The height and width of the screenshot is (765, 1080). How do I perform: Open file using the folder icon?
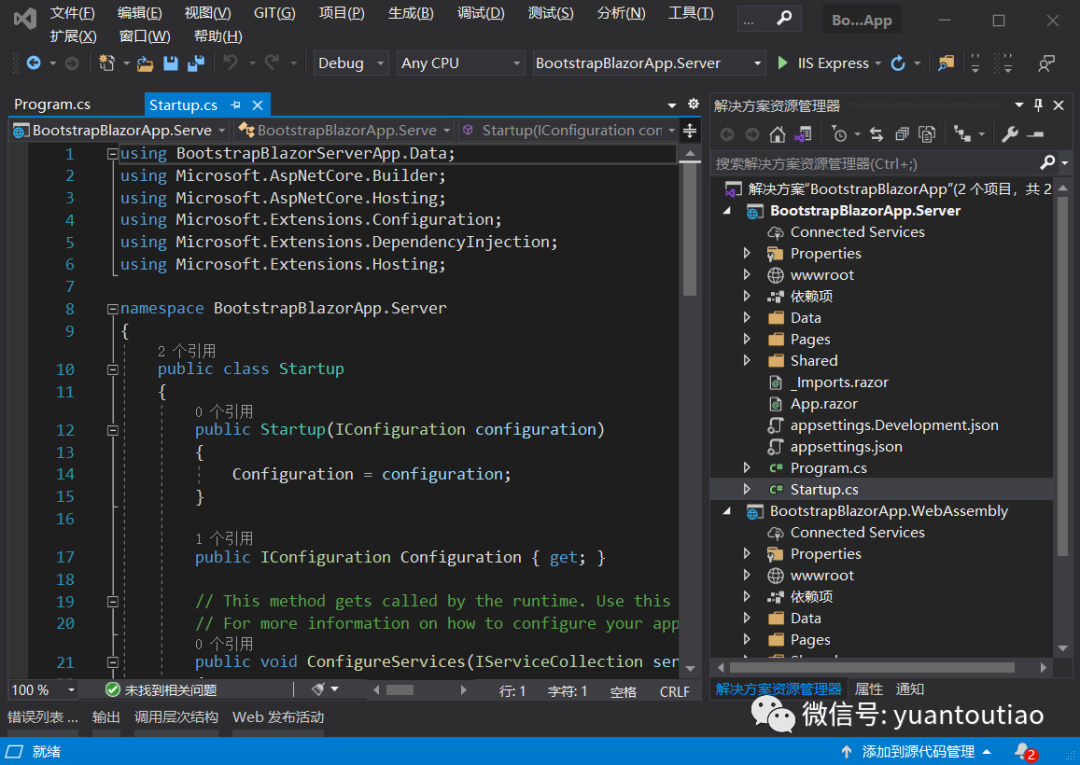click(145, 64)
